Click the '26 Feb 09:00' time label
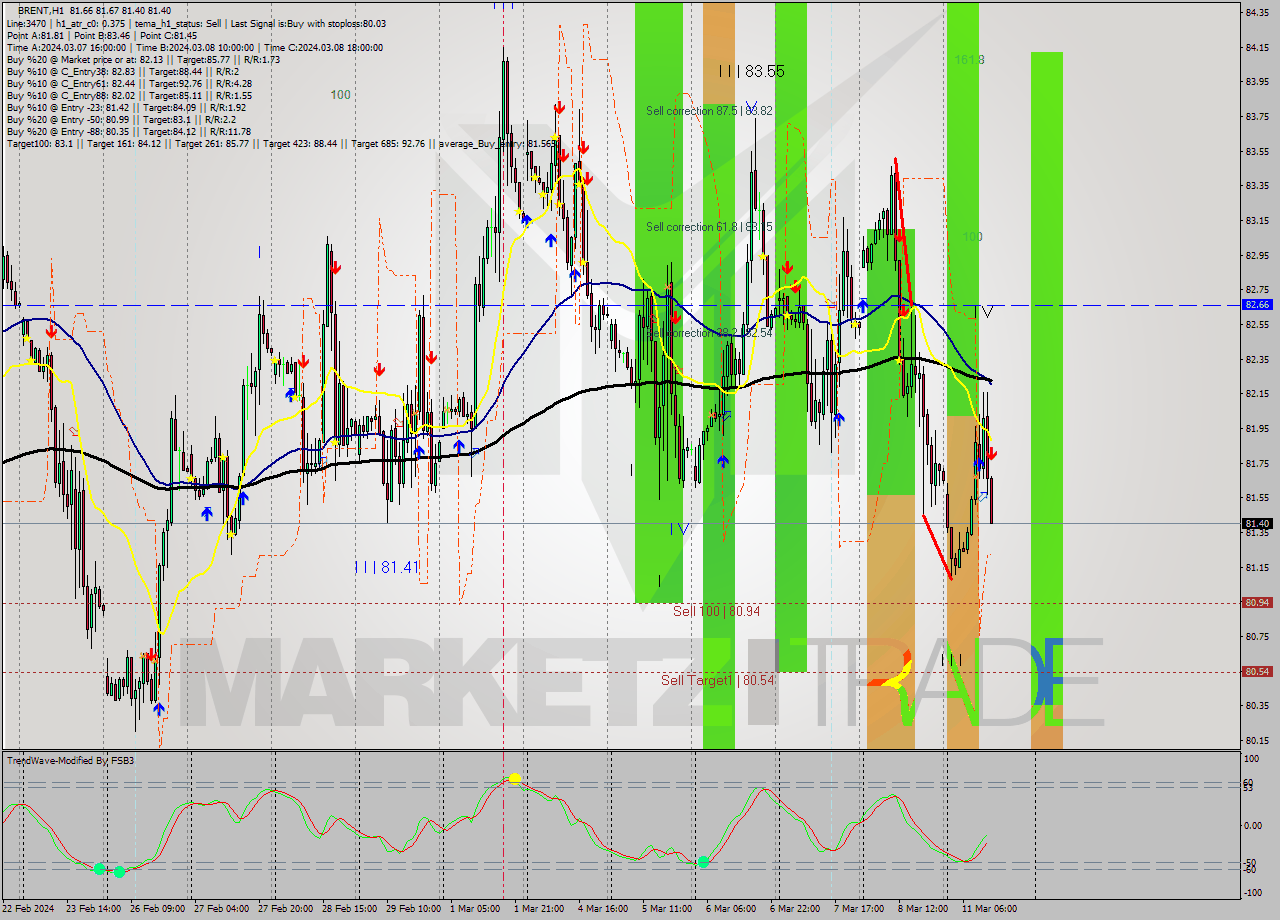1280x920 pixels. [x=158, y=909]
